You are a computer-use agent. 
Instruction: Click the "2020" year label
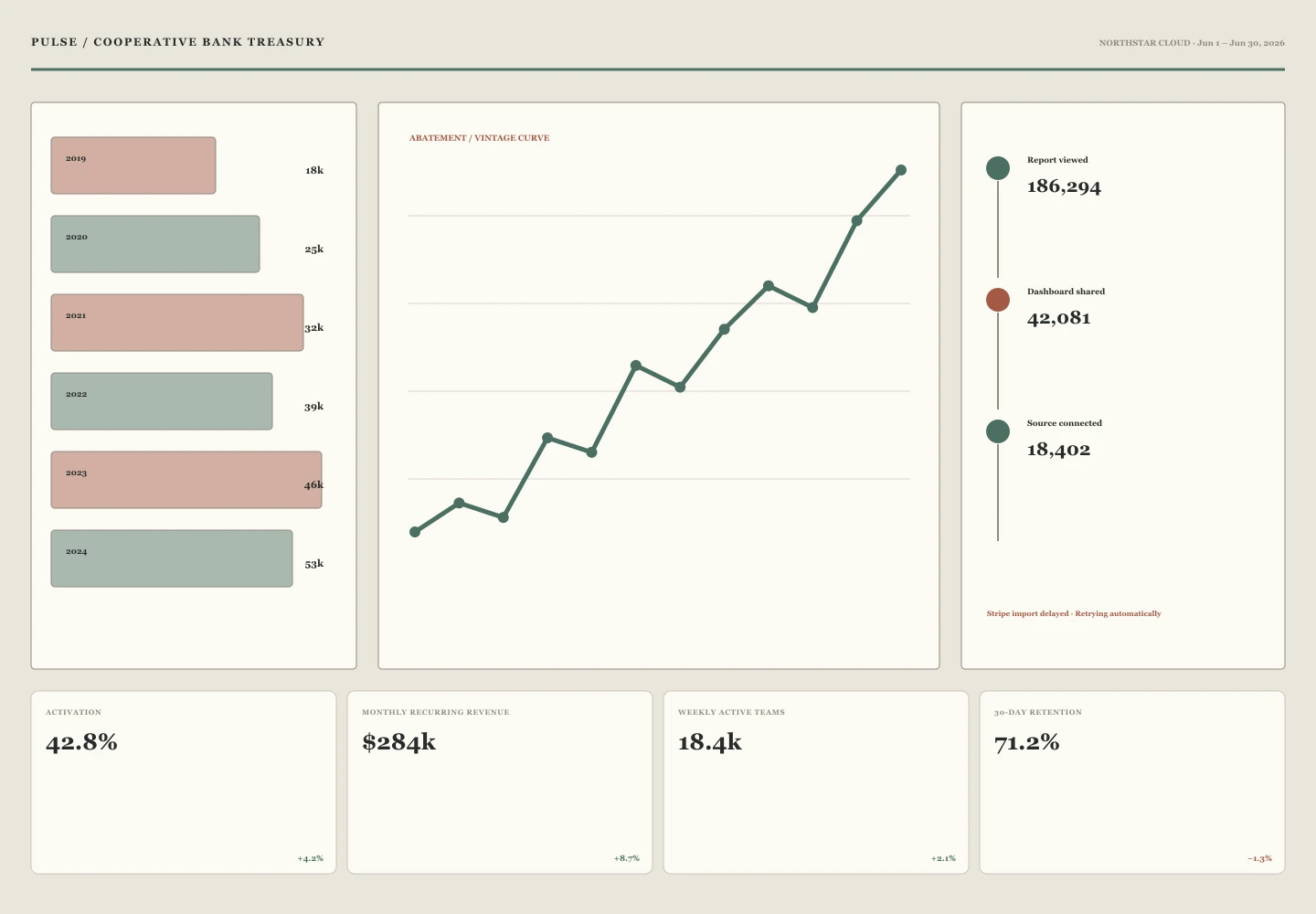pos(77,238)
